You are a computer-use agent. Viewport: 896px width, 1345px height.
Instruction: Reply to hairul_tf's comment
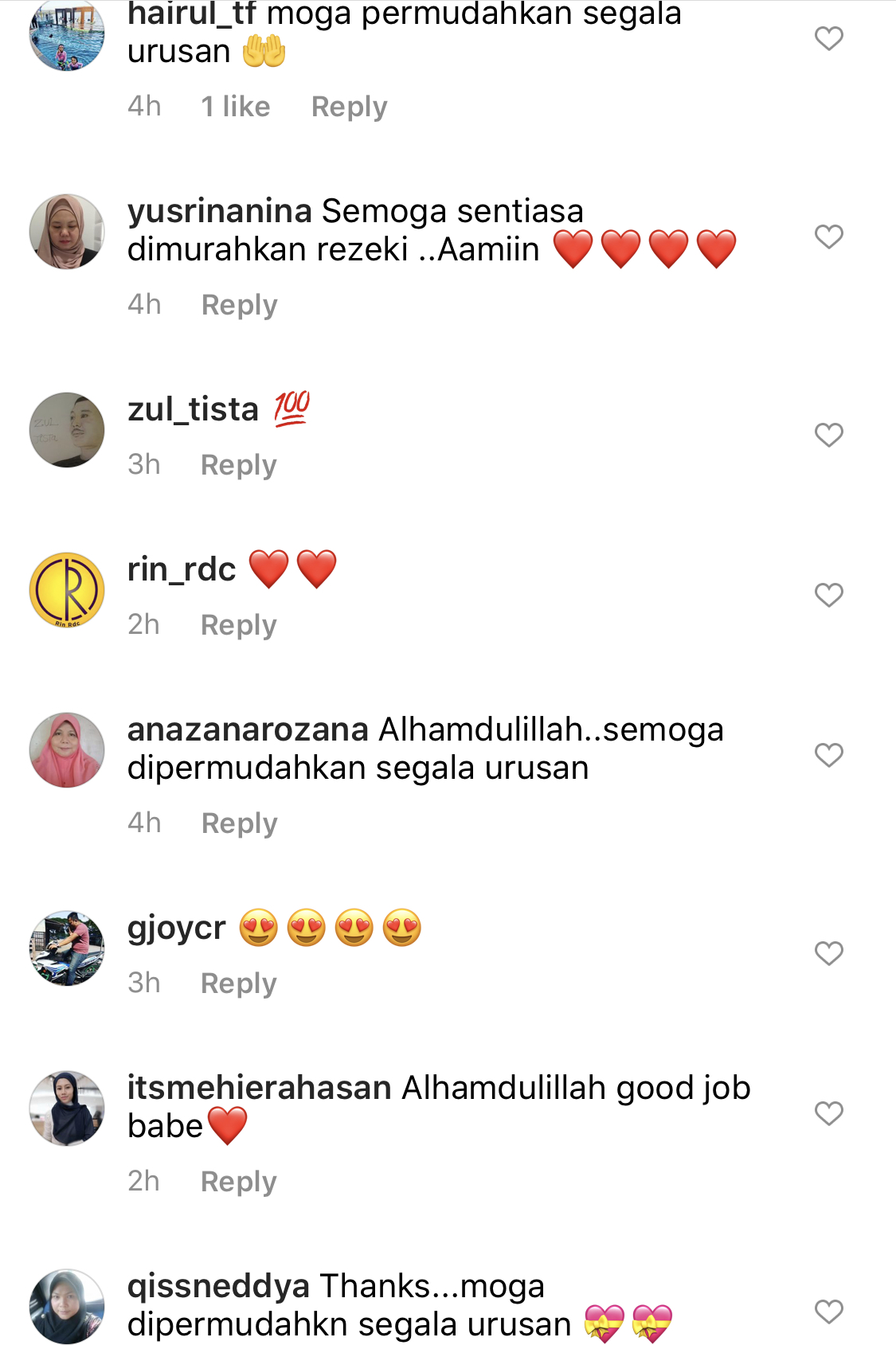(x=349, y=107)
